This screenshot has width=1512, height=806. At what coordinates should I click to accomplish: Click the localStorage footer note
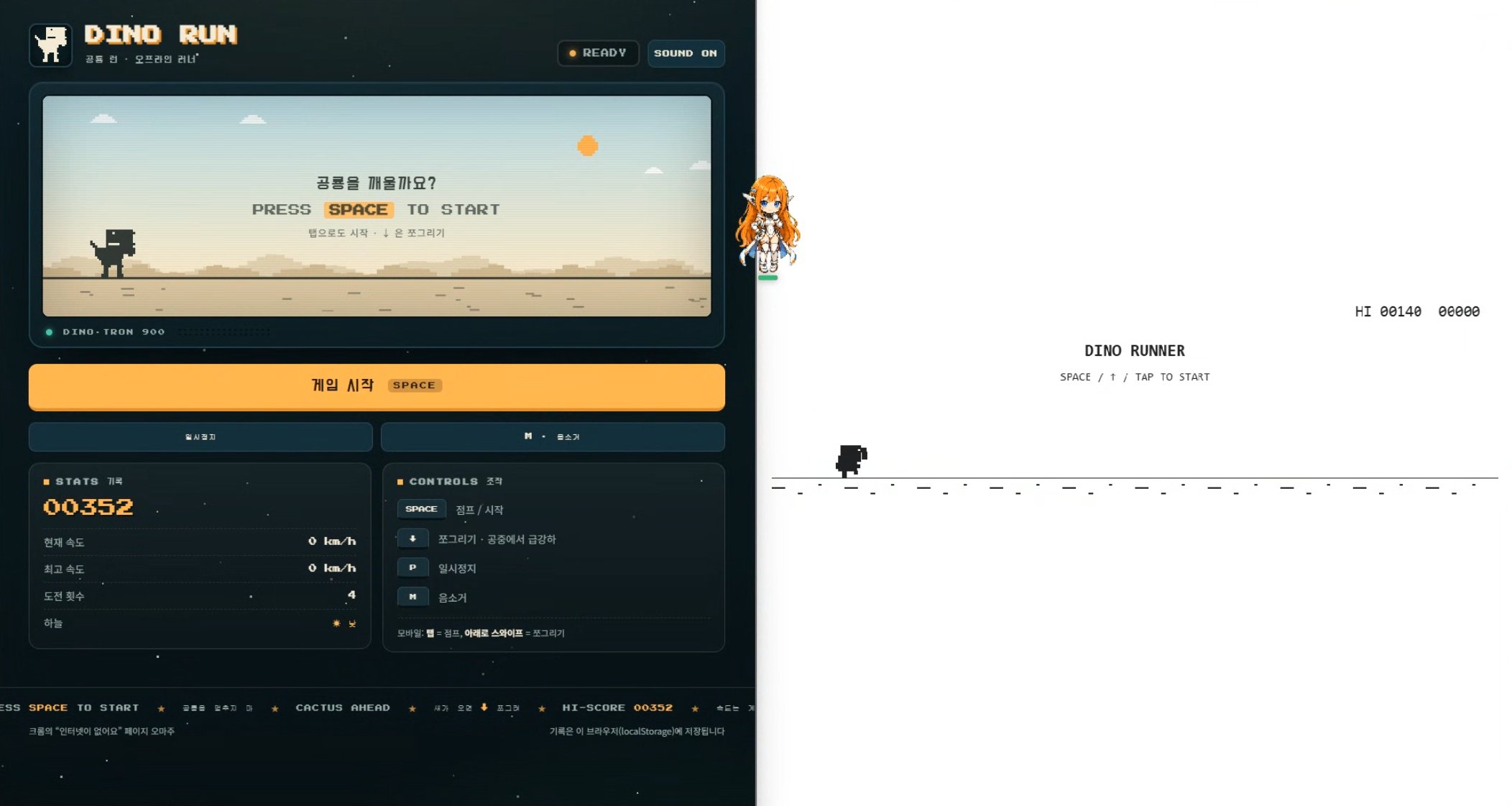pyautogui.click(x=637, y=731)
